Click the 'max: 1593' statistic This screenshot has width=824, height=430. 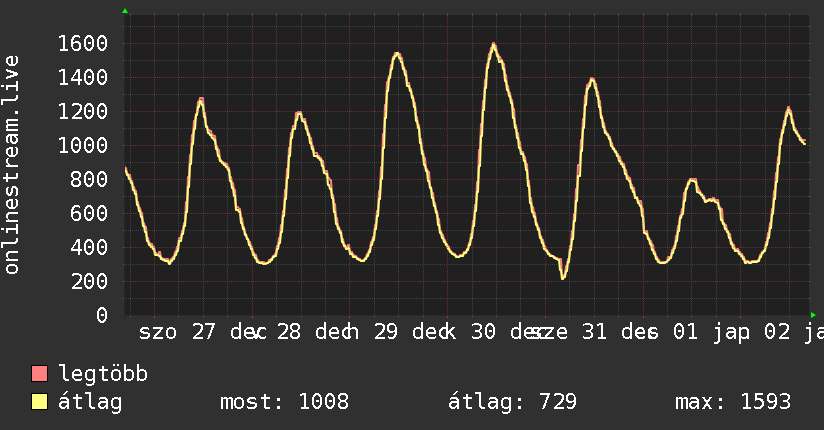(x=733, y=402)
